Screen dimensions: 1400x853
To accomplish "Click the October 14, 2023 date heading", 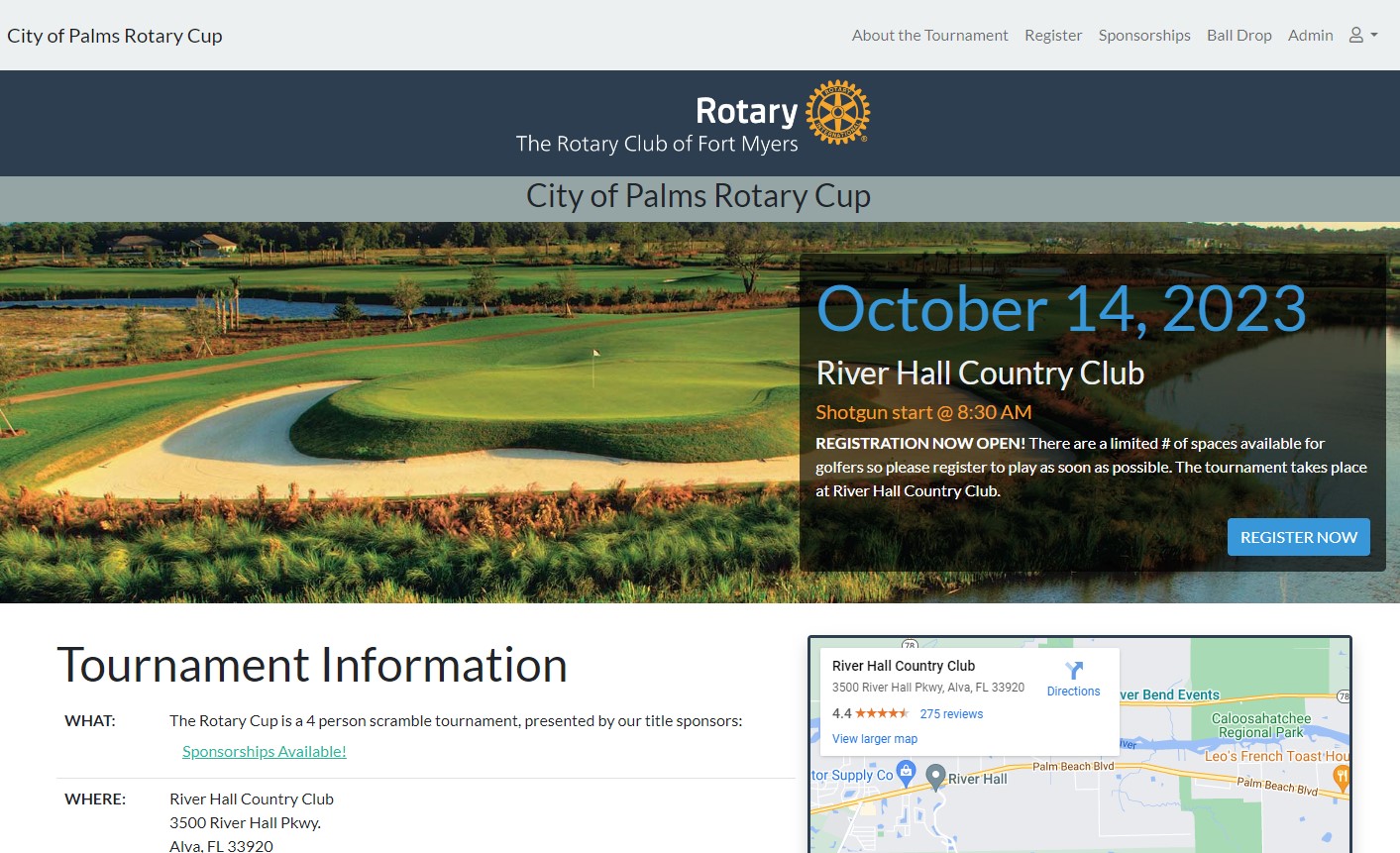I will (1061, 308).
